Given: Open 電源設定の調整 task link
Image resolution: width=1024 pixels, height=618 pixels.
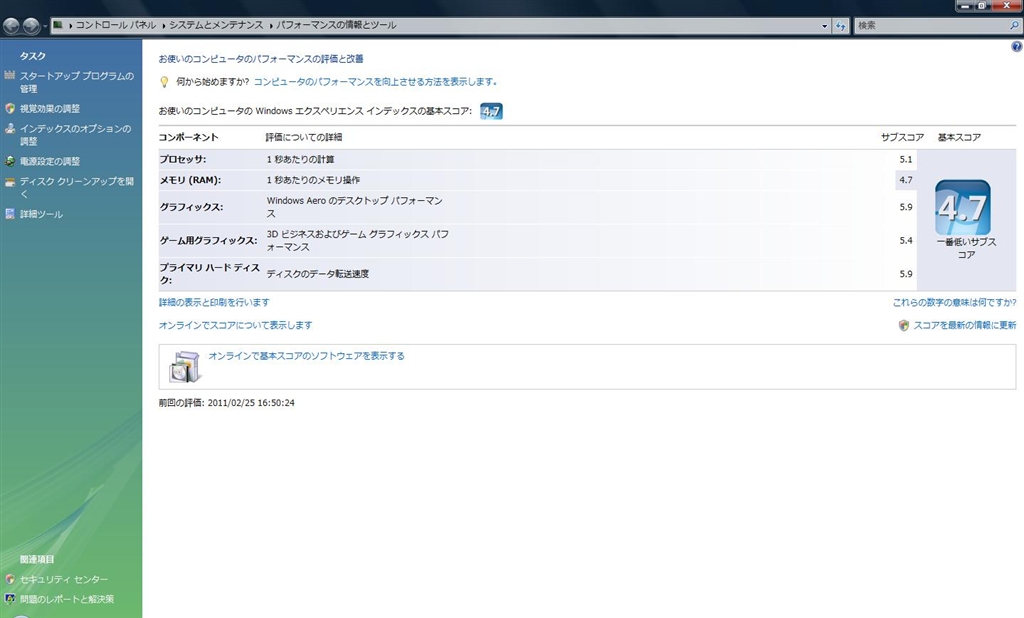Looking at the screenshot, I should click(x=50, y=161).
